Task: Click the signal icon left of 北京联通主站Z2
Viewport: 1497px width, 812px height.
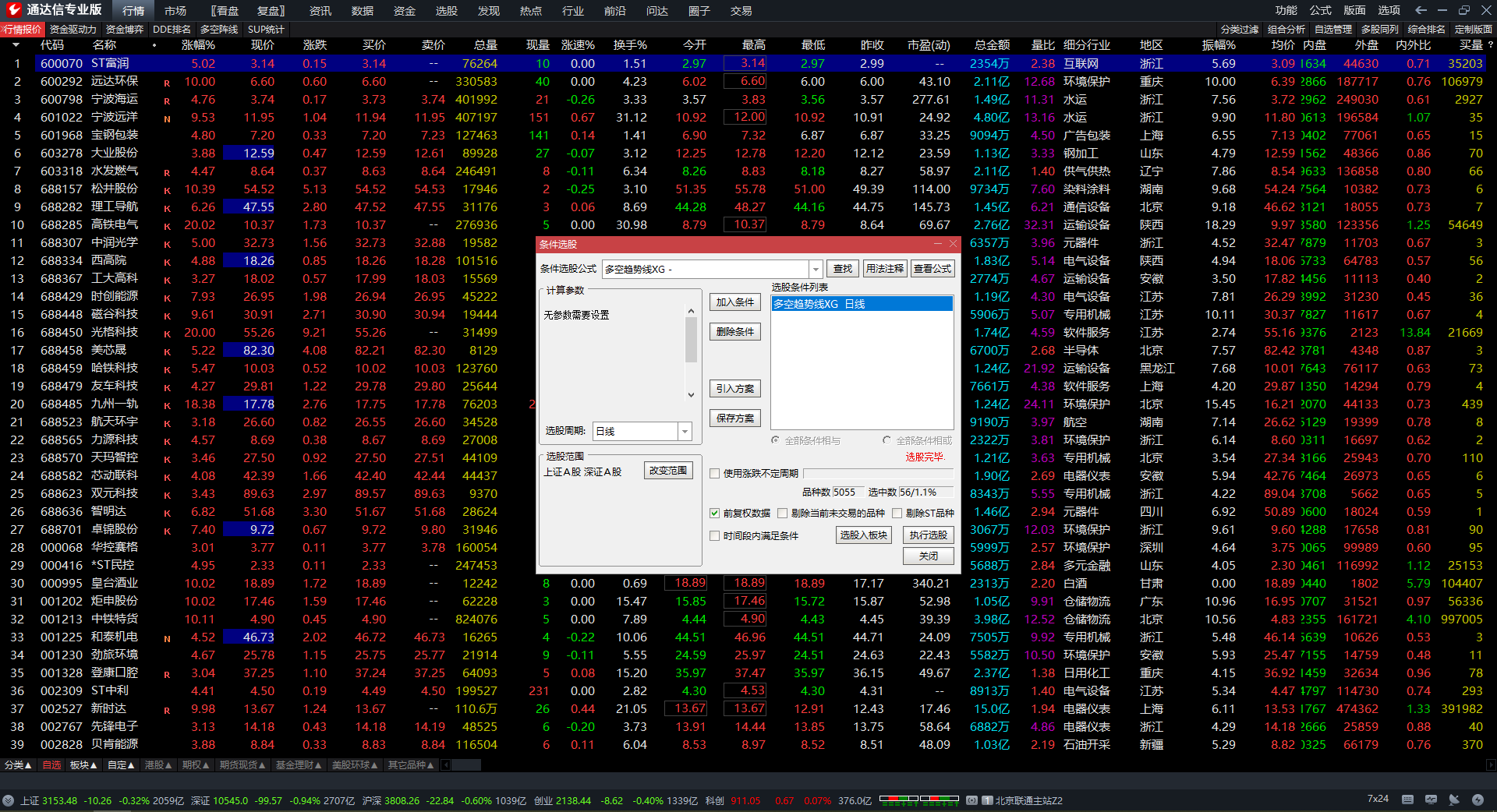Action: (971, 800)
